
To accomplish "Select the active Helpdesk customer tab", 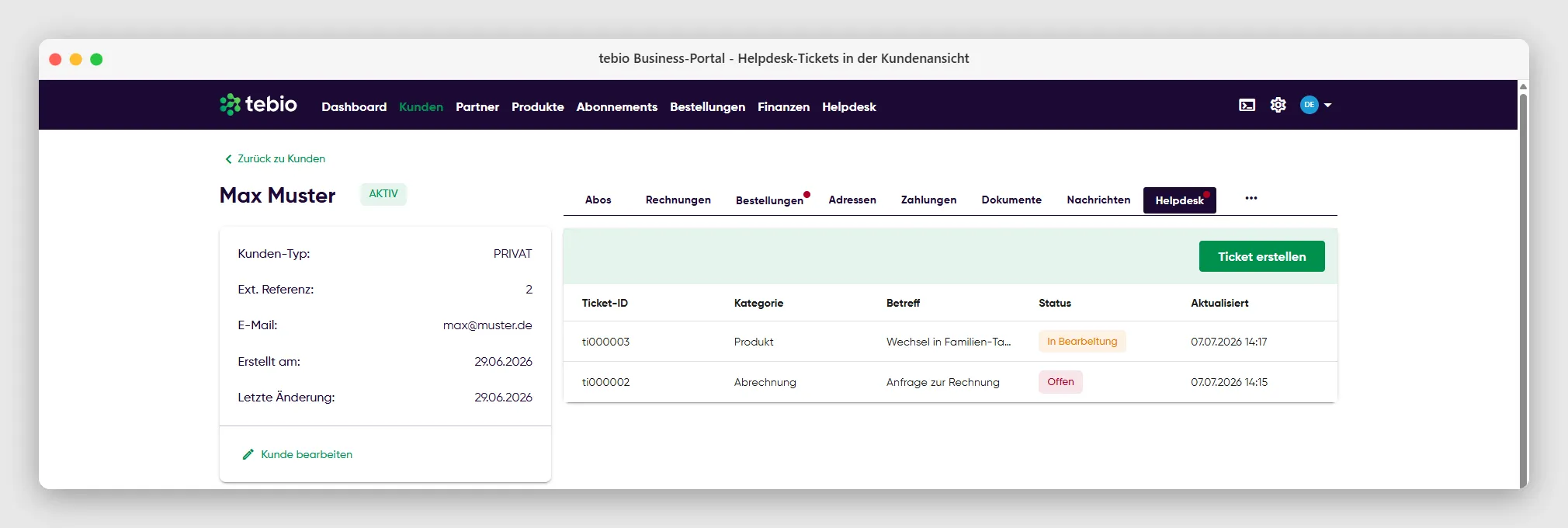I will 1180,200.
